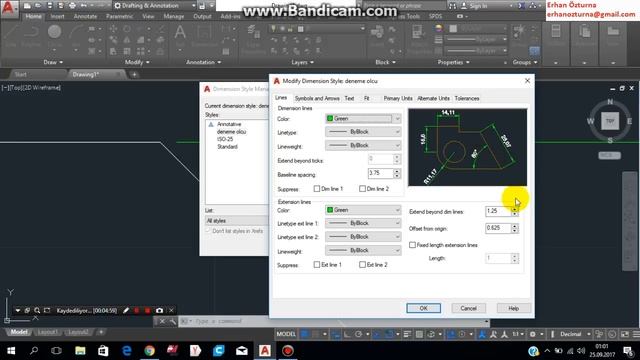The image size is (640, 360).
Task: Open the Dimension lines Color Green swatch dropdown
Action: [363, 119]
